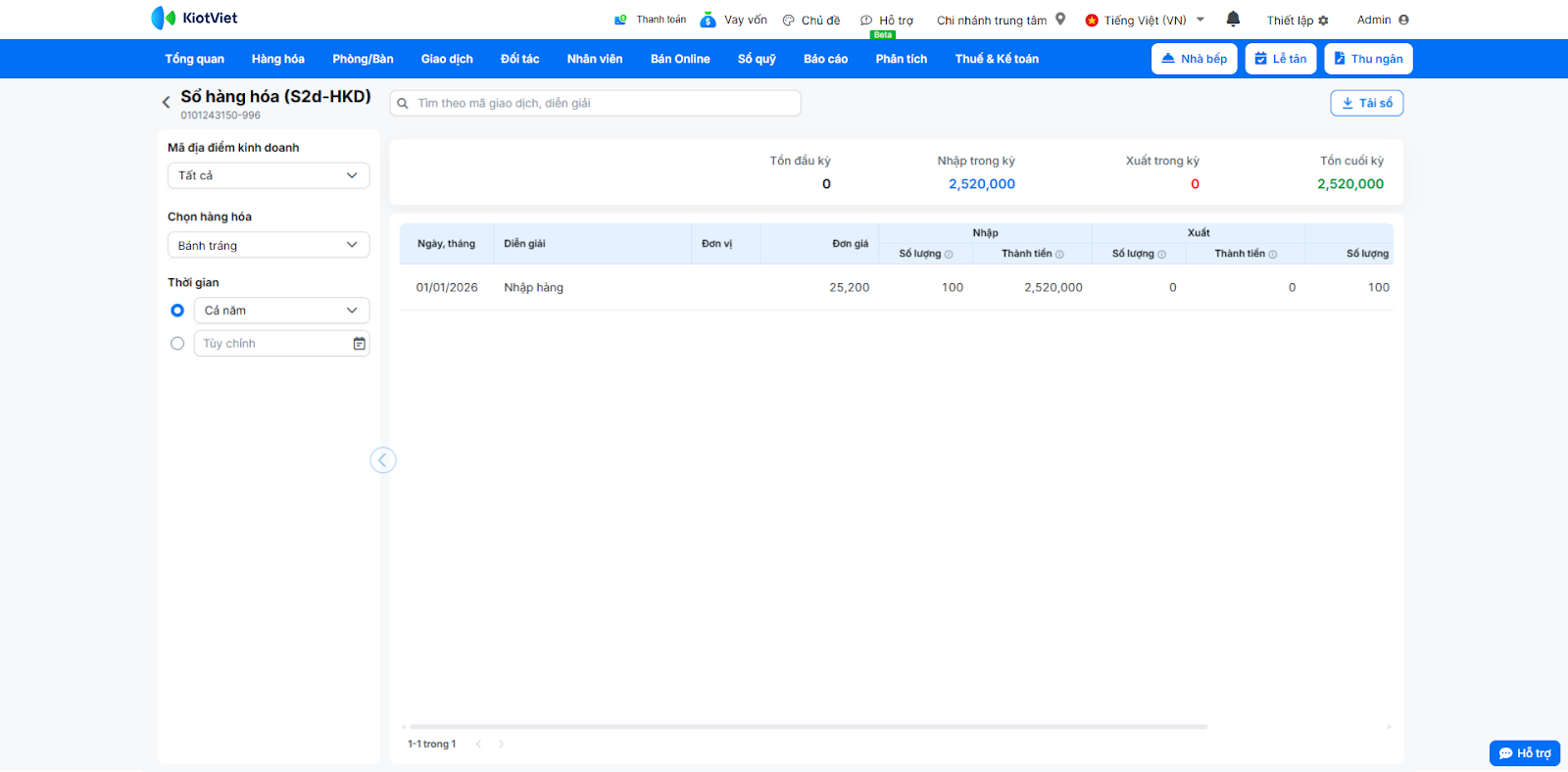Viewport: 1568px width, 772px height.
Task: Select the Tùy chỉnh radio button
Action: pos(177,344)
